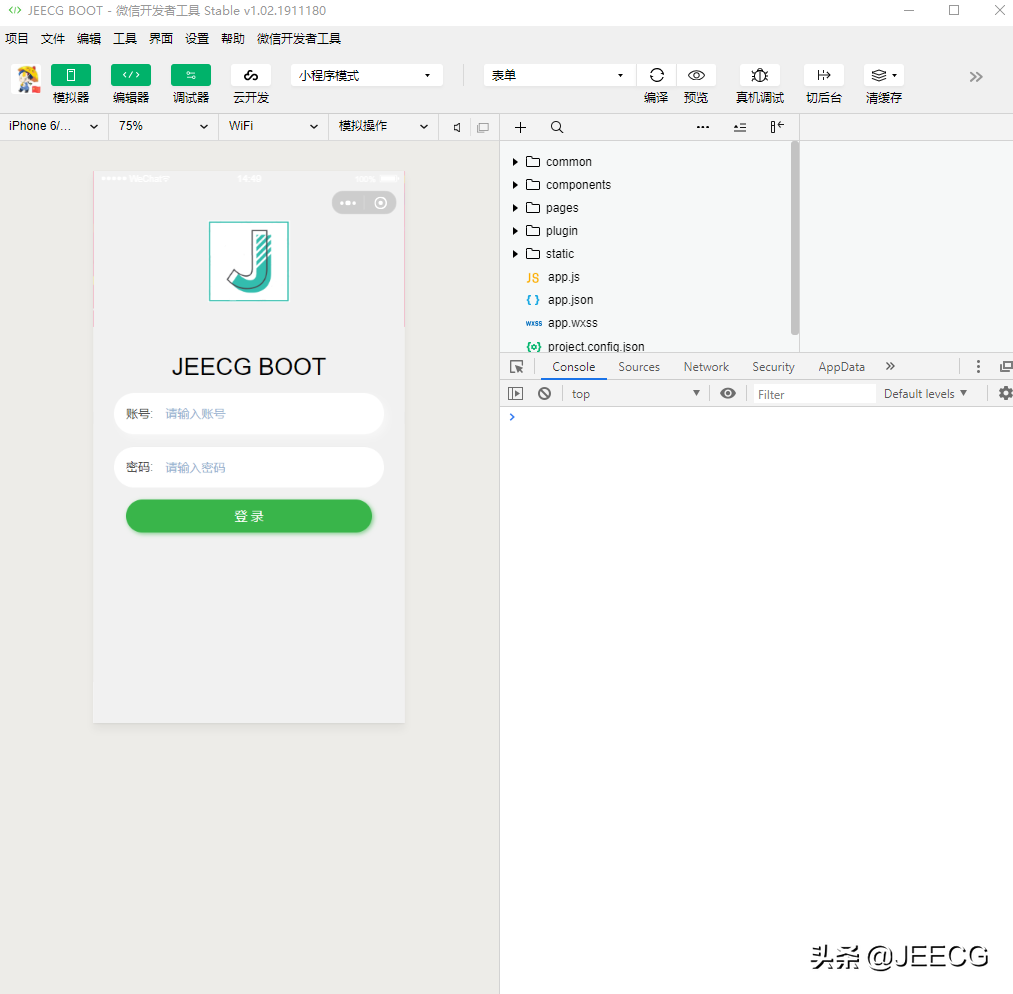Open the WiFi network dropdown
1013x994 pixels.
273,127
